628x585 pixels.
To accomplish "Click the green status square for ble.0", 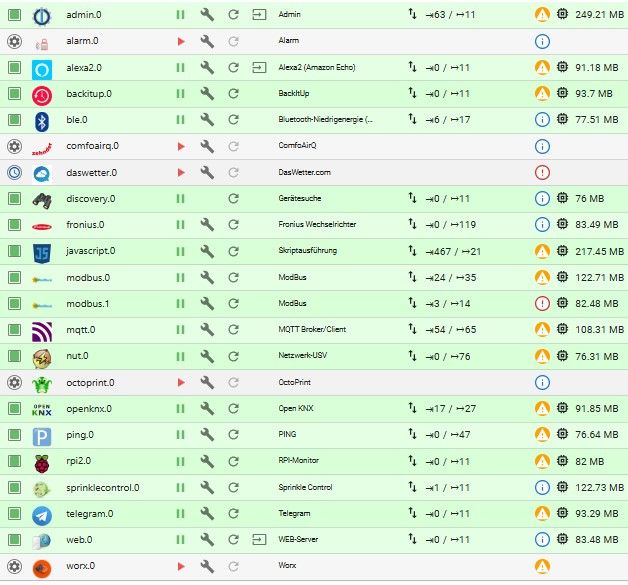I will pyautogui.click(x=15, y=120).
